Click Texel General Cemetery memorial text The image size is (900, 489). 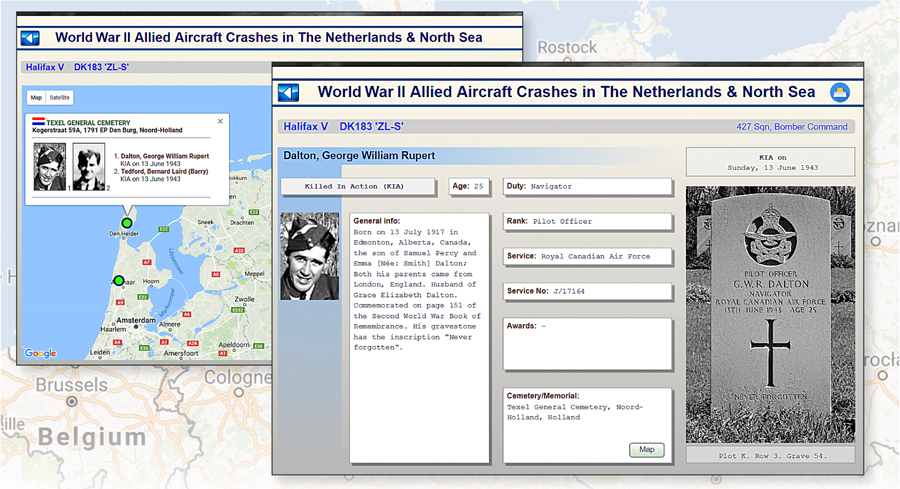tap(575, 412)
